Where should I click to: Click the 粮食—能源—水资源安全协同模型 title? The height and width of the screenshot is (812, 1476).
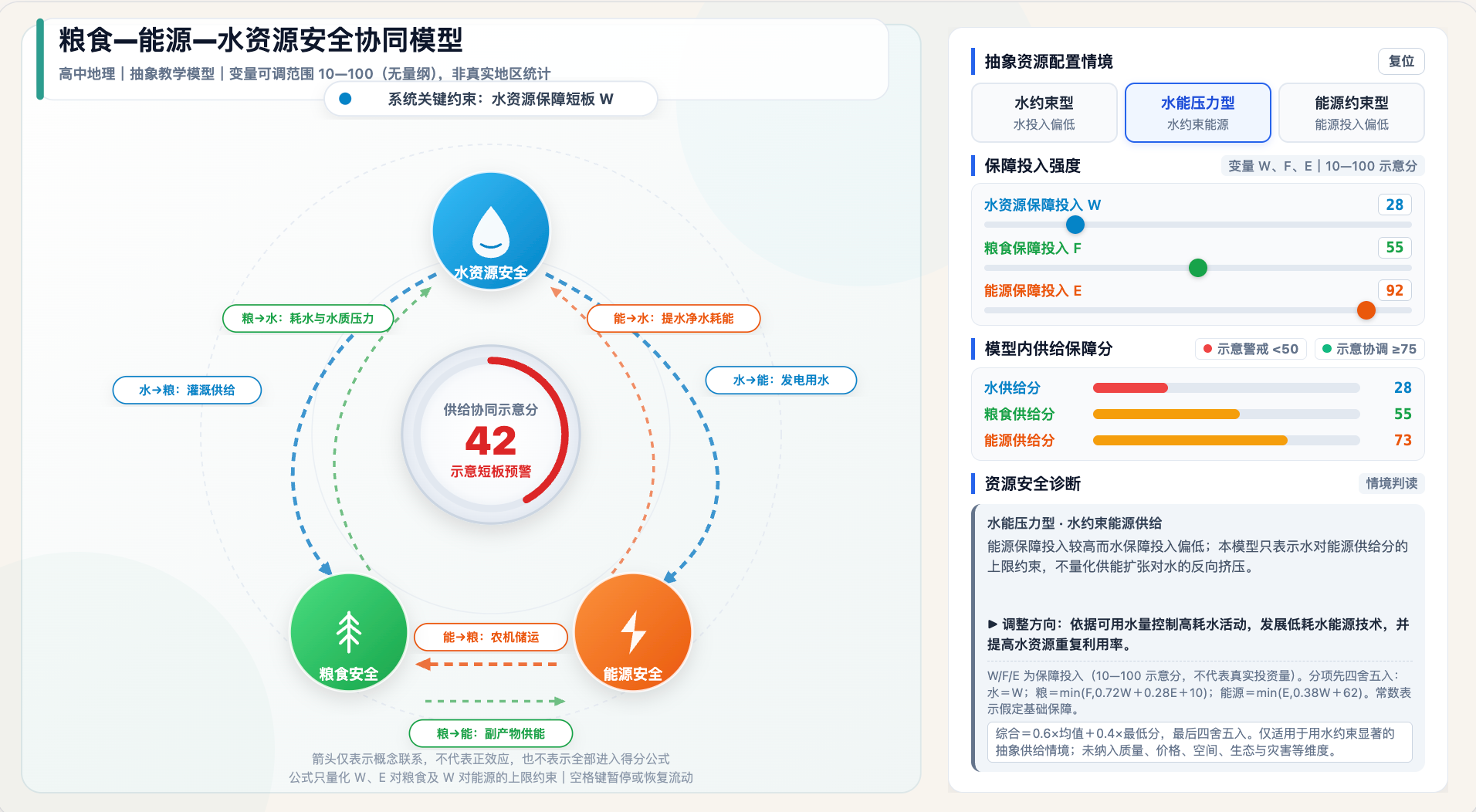(261, 40)
